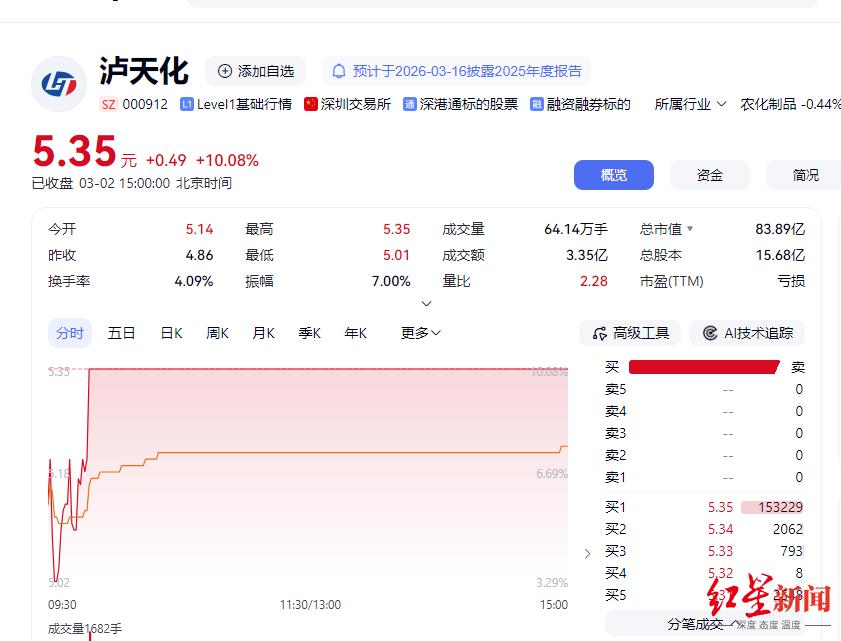Click the 泸天化 company logo
This screenshot has width=841, height=641.
click(59, 84)
